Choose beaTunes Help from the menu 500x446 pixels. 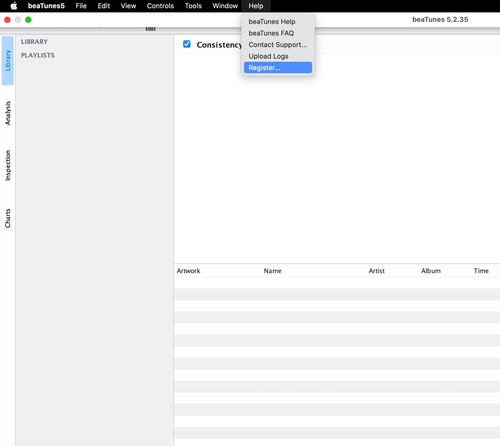pos(278,22)
